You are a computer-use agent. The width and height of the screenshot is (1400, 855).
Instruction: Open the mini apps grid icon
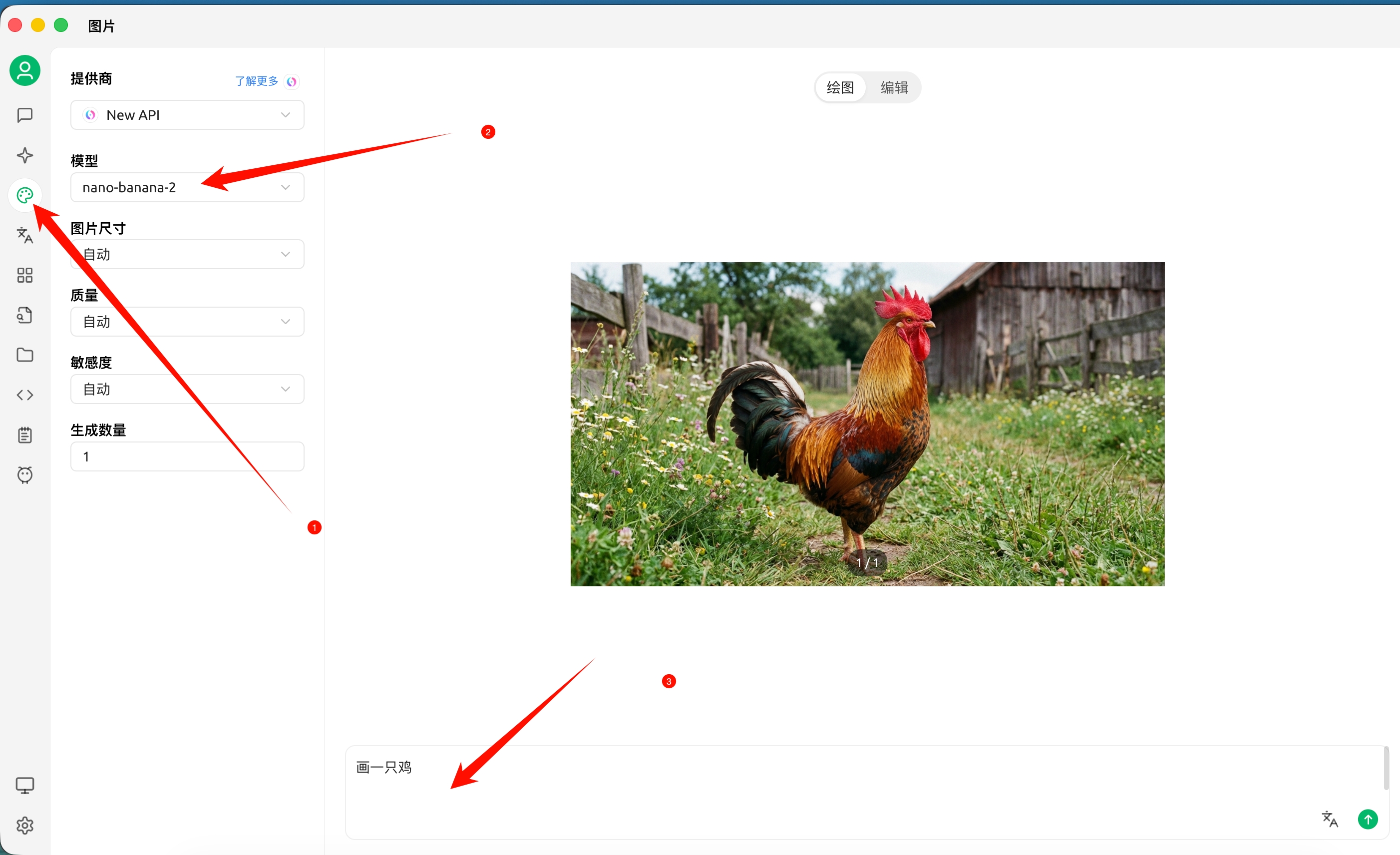(x=24, y=275)
